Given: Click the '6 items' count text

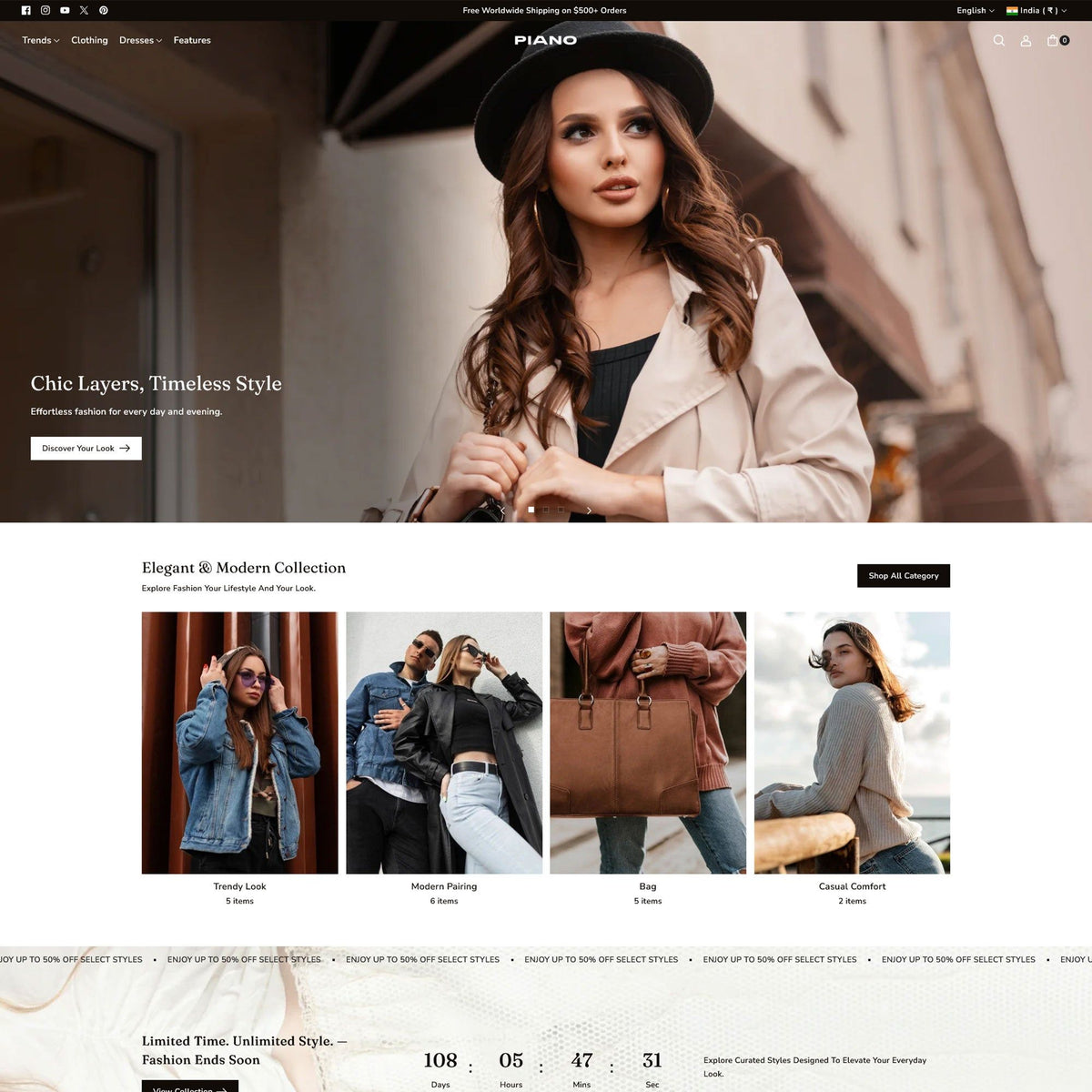Looking at the screenshot, I should pyautogui.click(x=444, y=901).
